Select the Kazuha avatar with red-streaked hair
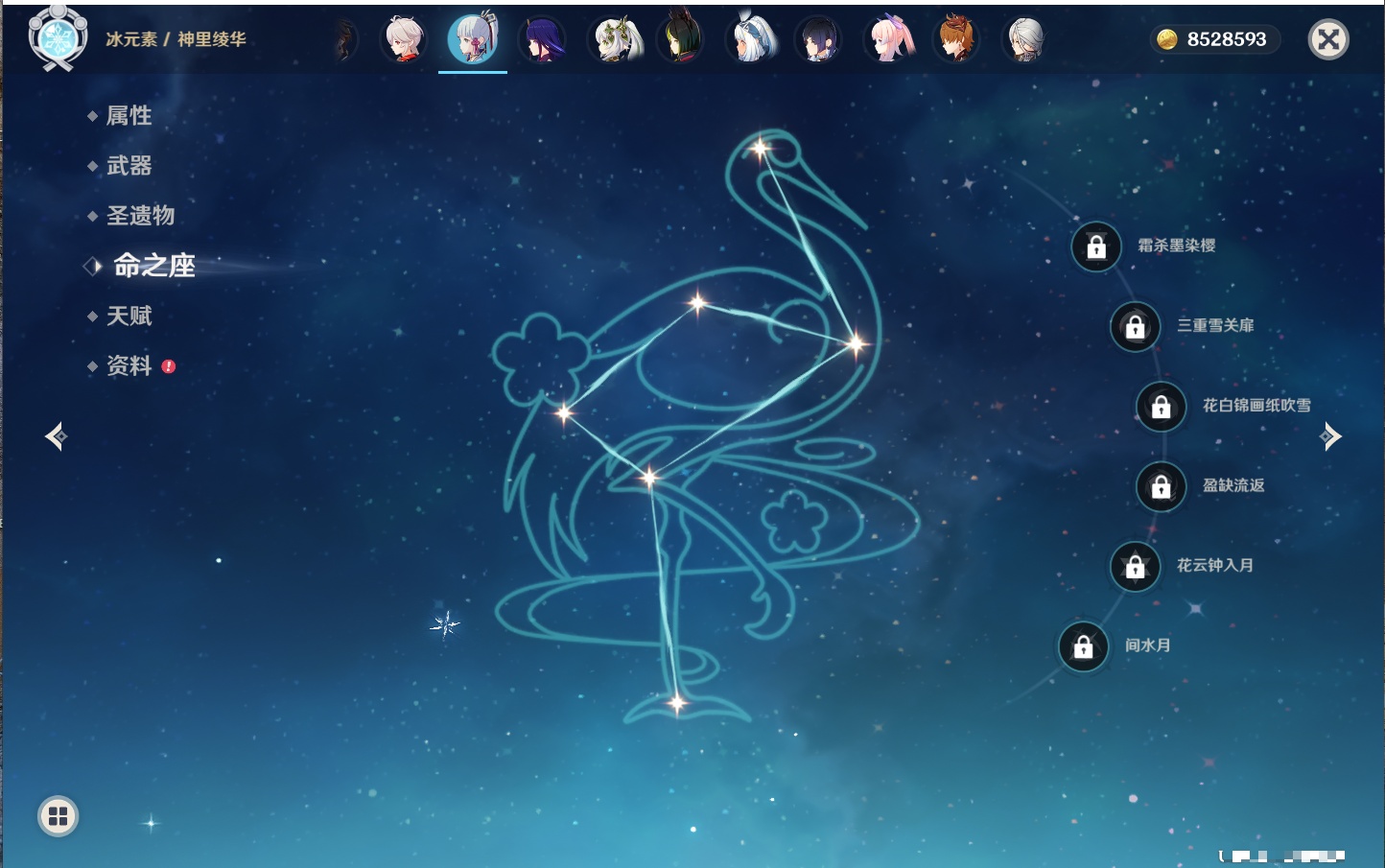1385x868 pixels. point(404,40)
